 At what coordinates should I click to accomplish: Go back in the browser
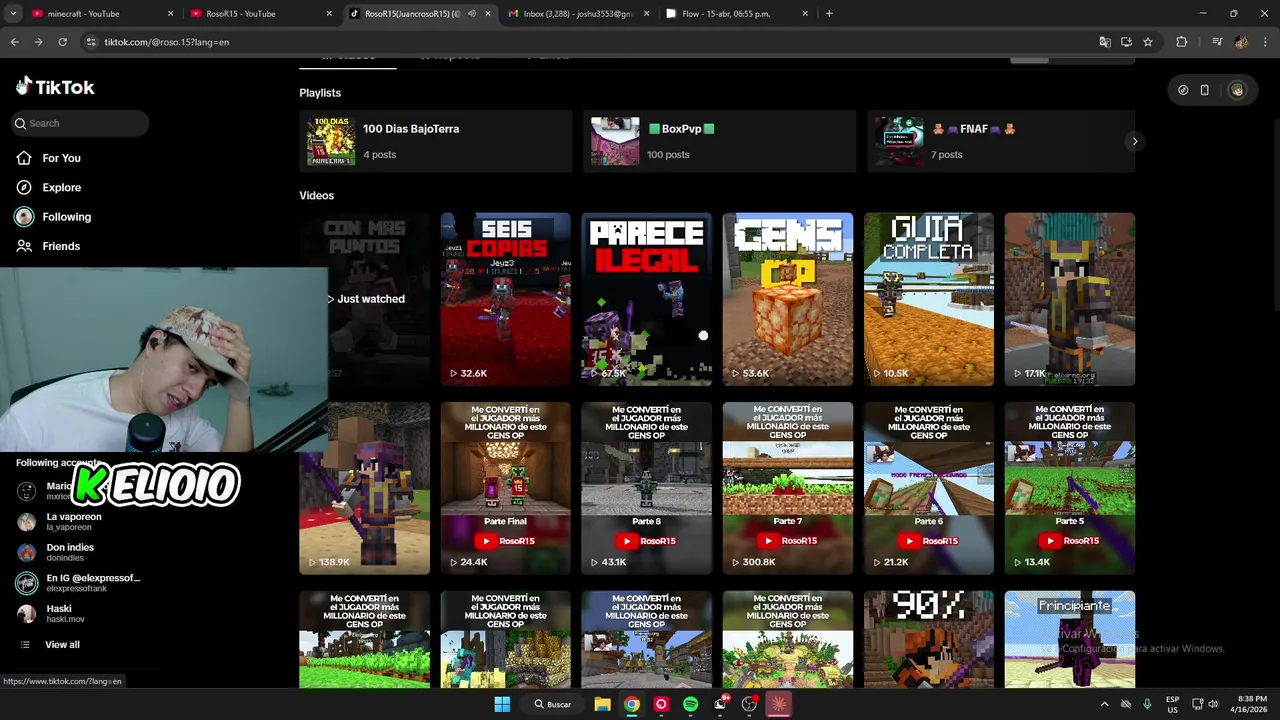14,42
